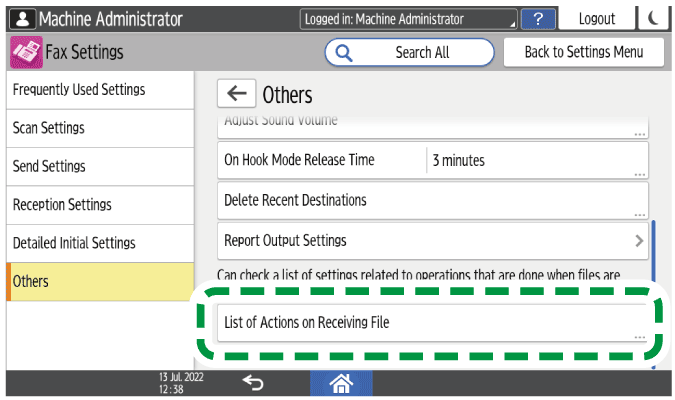Switch to Scan Settings category

(x=100, y=128)
